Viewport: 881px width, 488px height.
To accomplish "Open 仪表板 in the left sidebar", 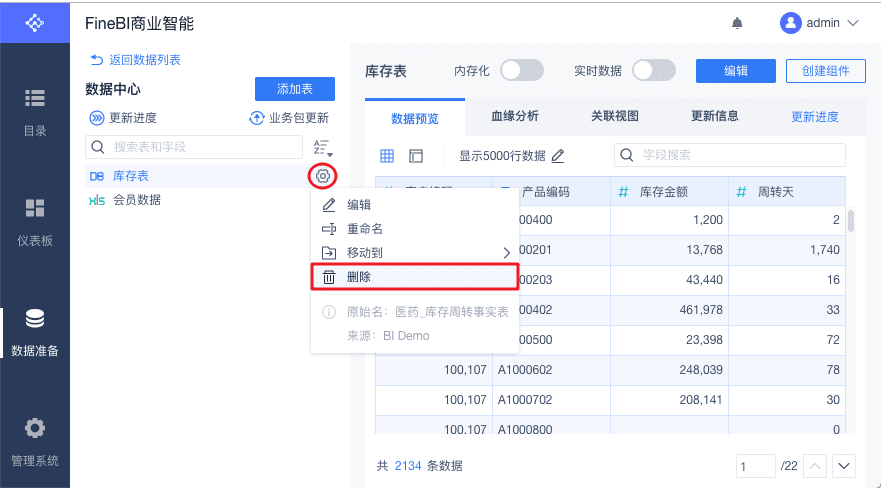I will click(x=35, y=221).
